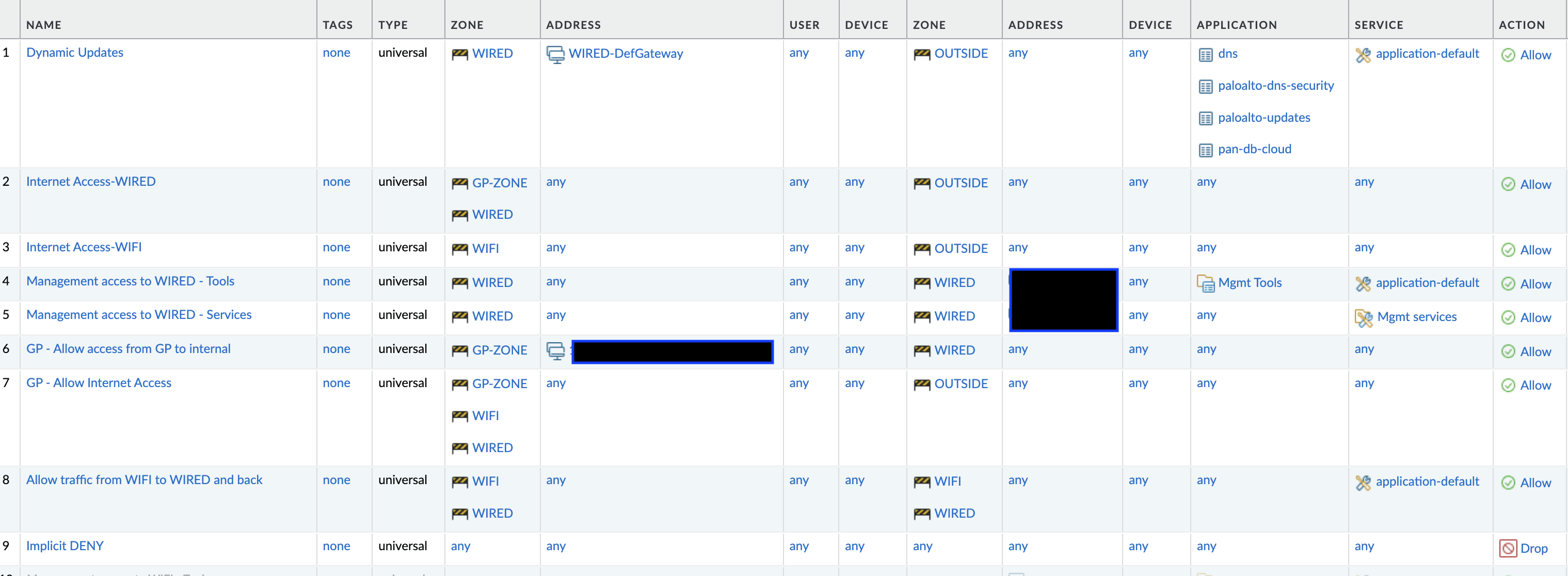Open Management access to WIRED - Services rule
The width and height of the screenshot is (1568, 576).
pyautogui.click(x=139, y=314)
